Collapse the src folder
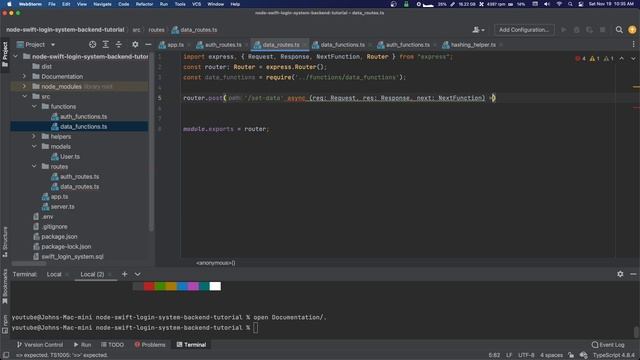Screen dimensions: 640x360 point(24,96)
